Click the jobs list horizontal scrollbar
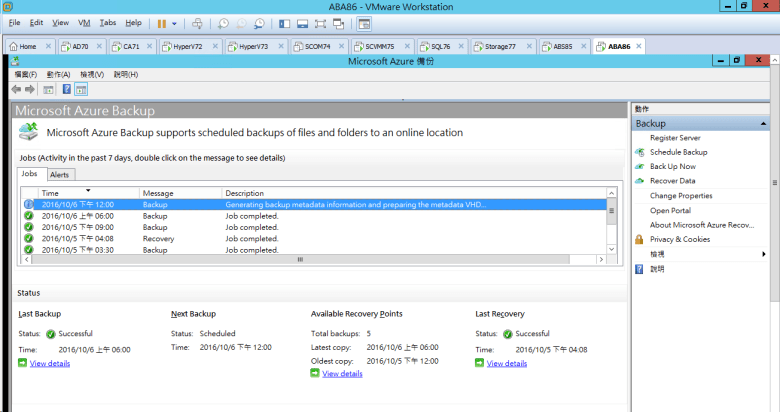Screen dimensions: 780x412 pyautogui.click(x=300, y=259)
